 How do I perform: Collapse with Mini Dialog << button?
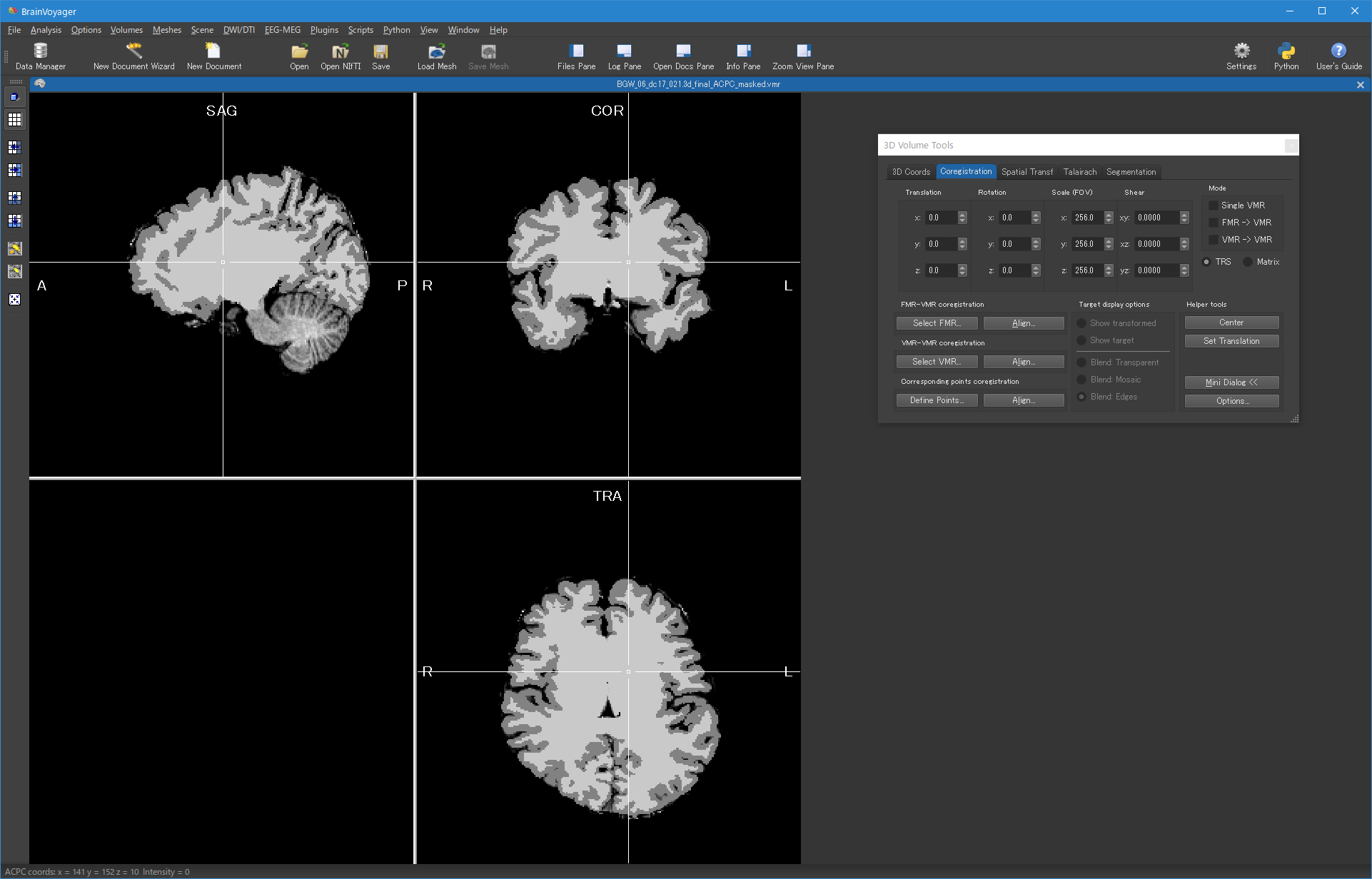[x=1231, y=382]
